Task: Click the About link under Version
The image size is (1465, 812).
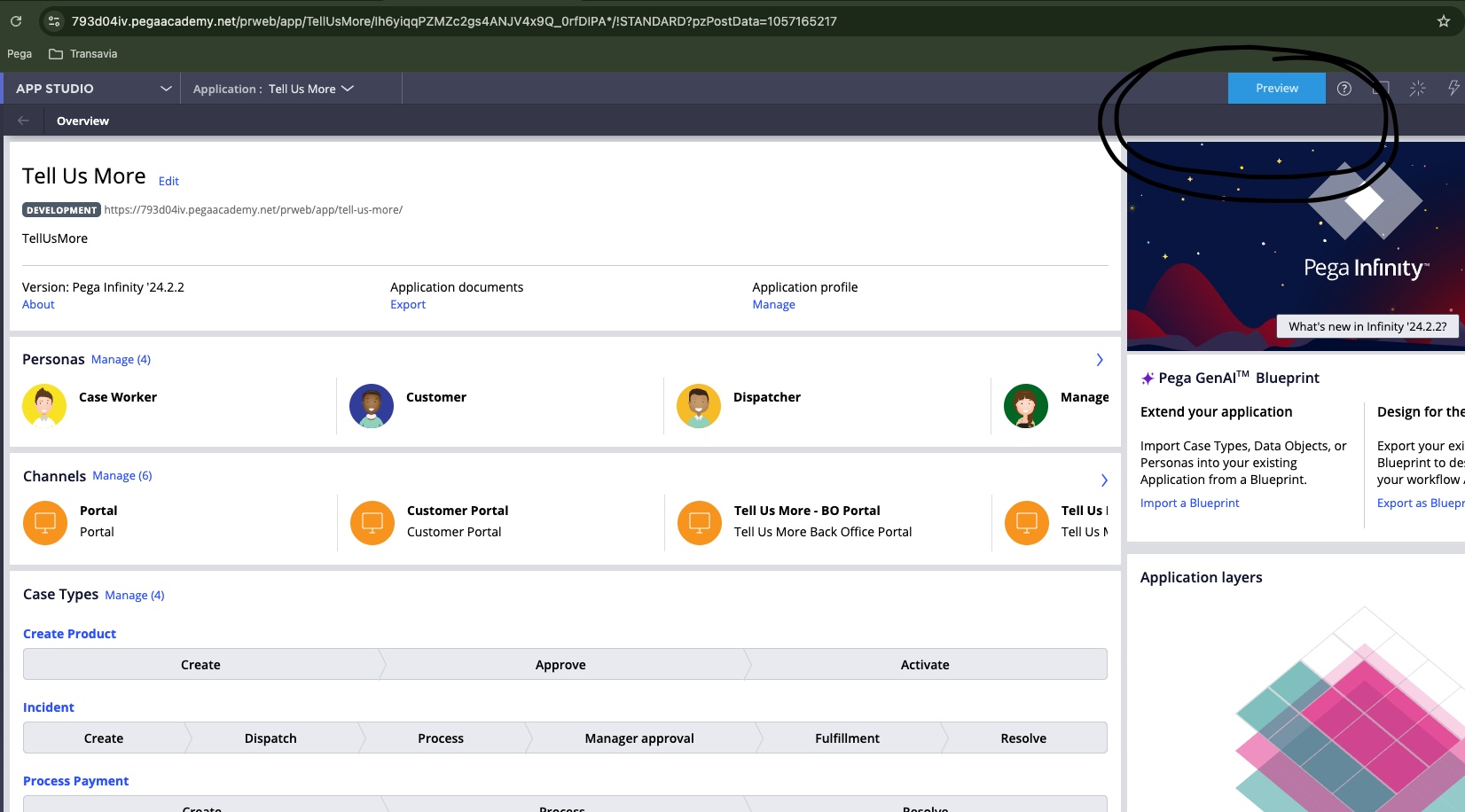Action: tap(38, 304)
